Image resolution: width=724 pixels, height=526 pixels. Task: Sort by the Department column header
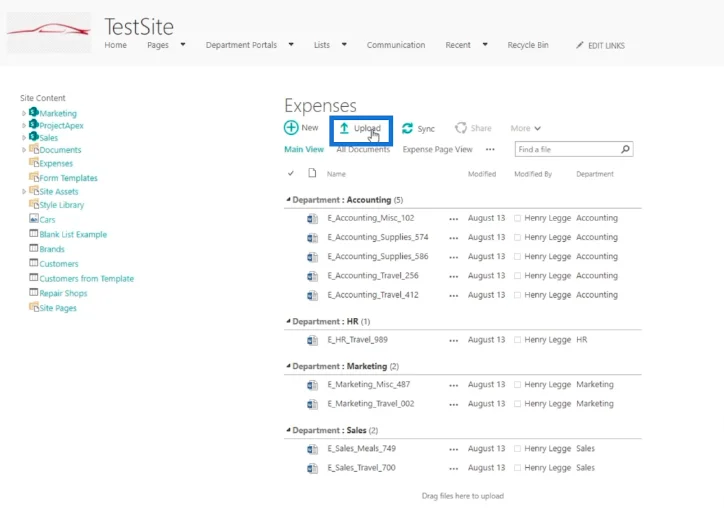[x=595, y=174]
